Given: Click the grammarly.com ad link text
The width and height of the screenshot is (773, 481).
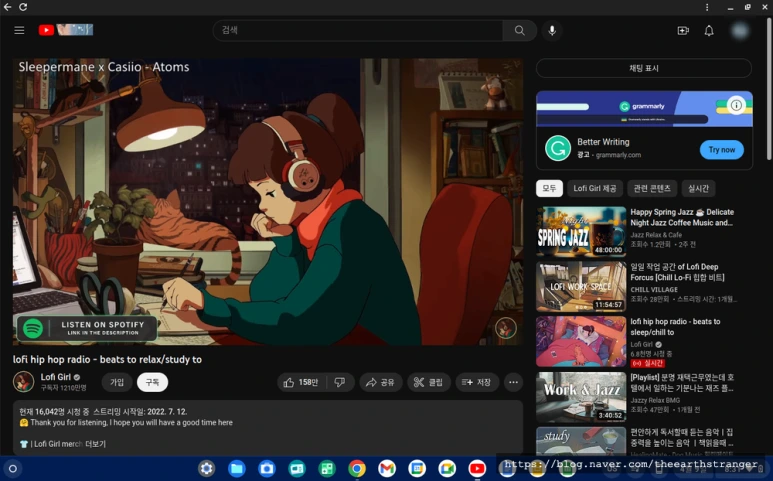Looking at the screenshot, I should coord(618,155).
